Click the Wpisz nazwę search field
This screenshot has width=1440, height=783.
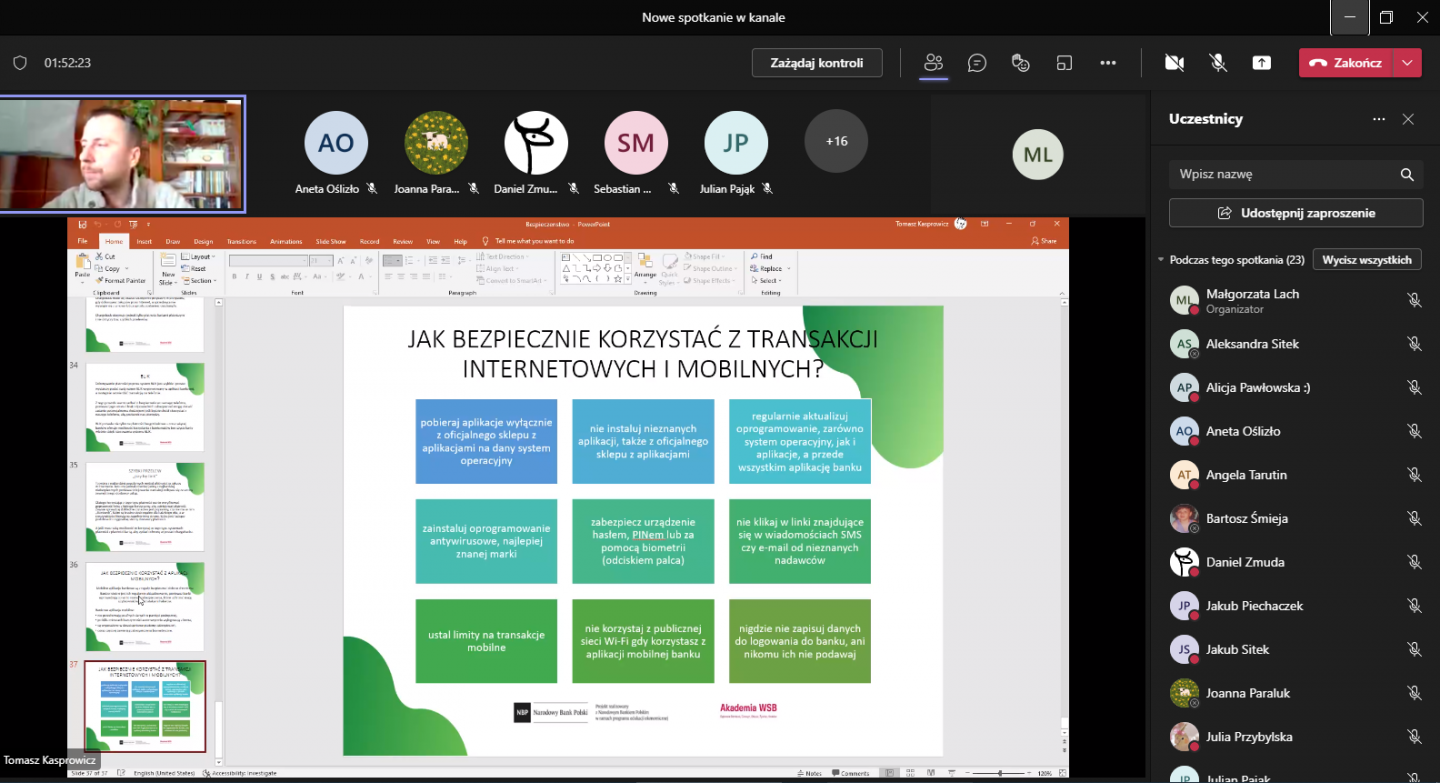coord(1296,174)
